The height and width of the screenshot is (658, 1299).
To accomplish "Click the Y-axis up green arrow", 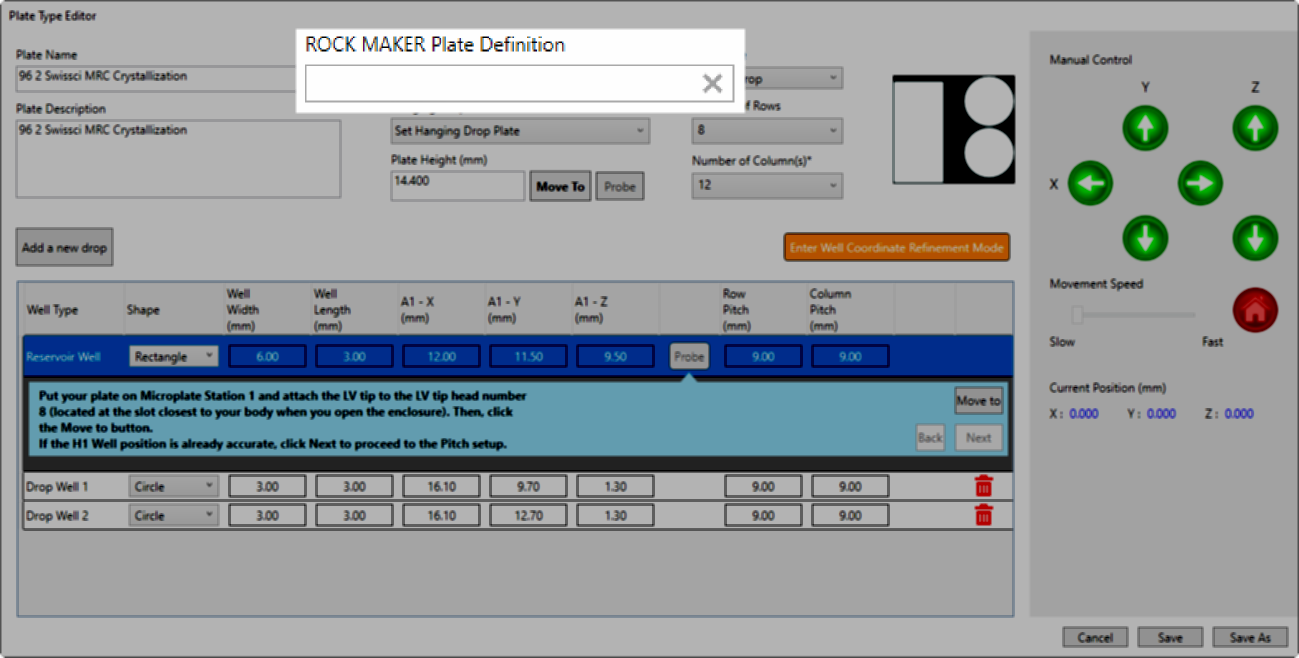I will click(1145, 129).
